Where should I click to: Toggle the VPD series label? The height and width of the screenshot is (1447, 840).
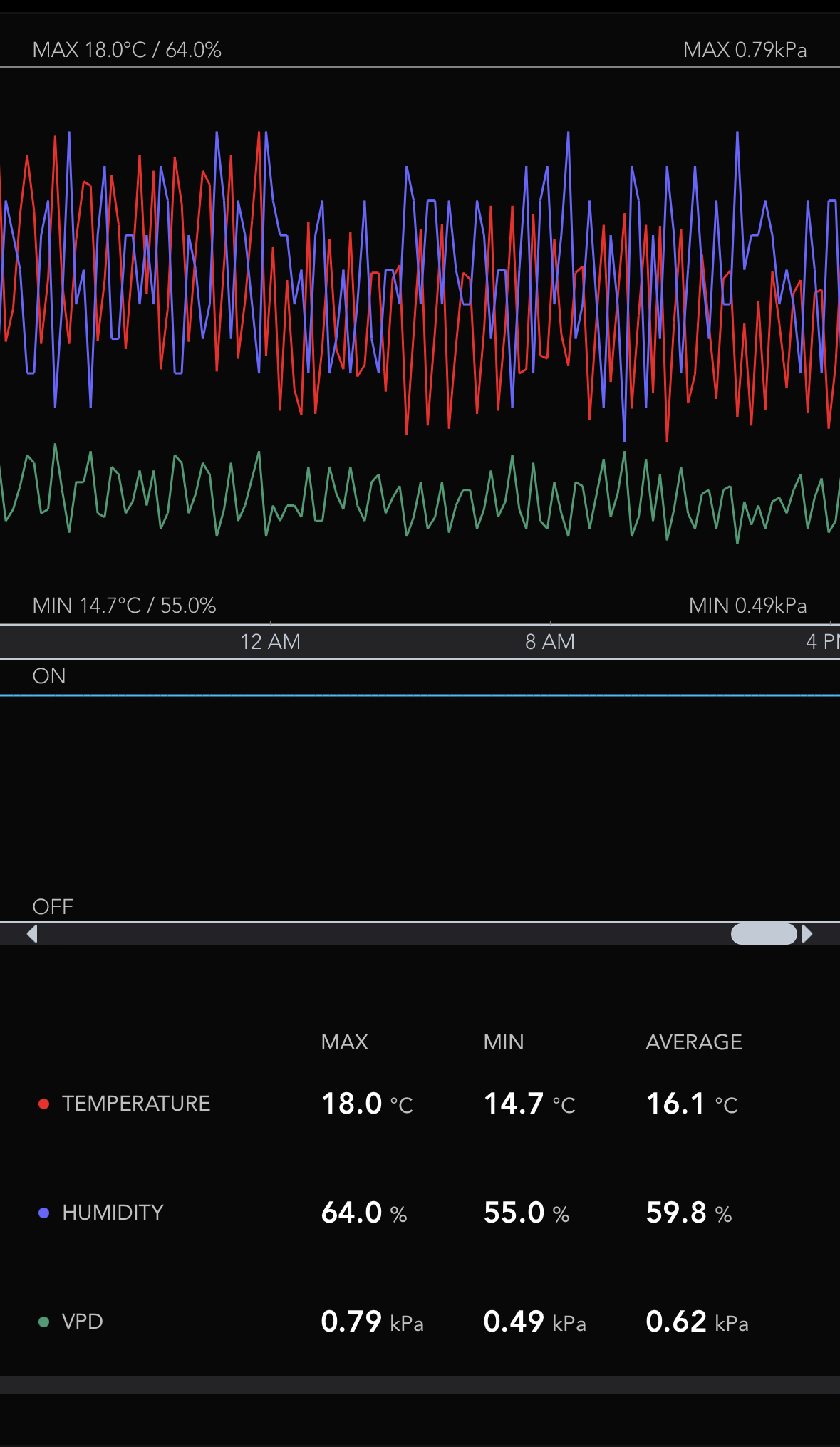(x=83, y=1322)
